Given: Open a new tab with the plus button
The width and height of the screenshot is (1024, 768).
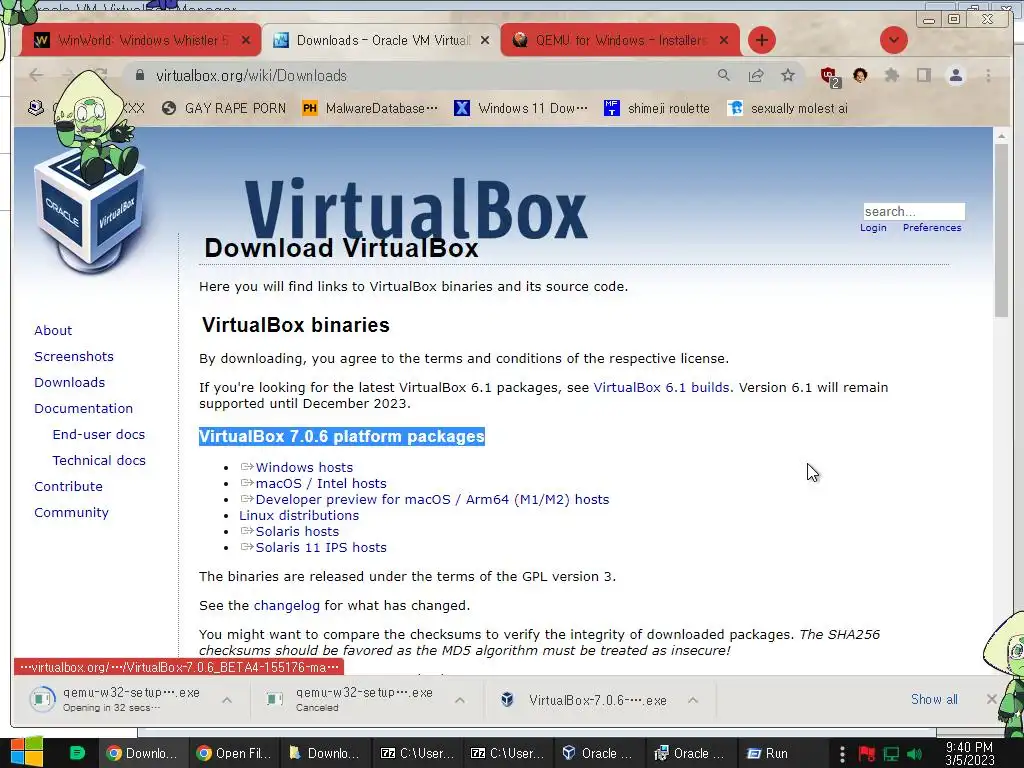Looking at the screenshot, I should (x=761, y=40).
